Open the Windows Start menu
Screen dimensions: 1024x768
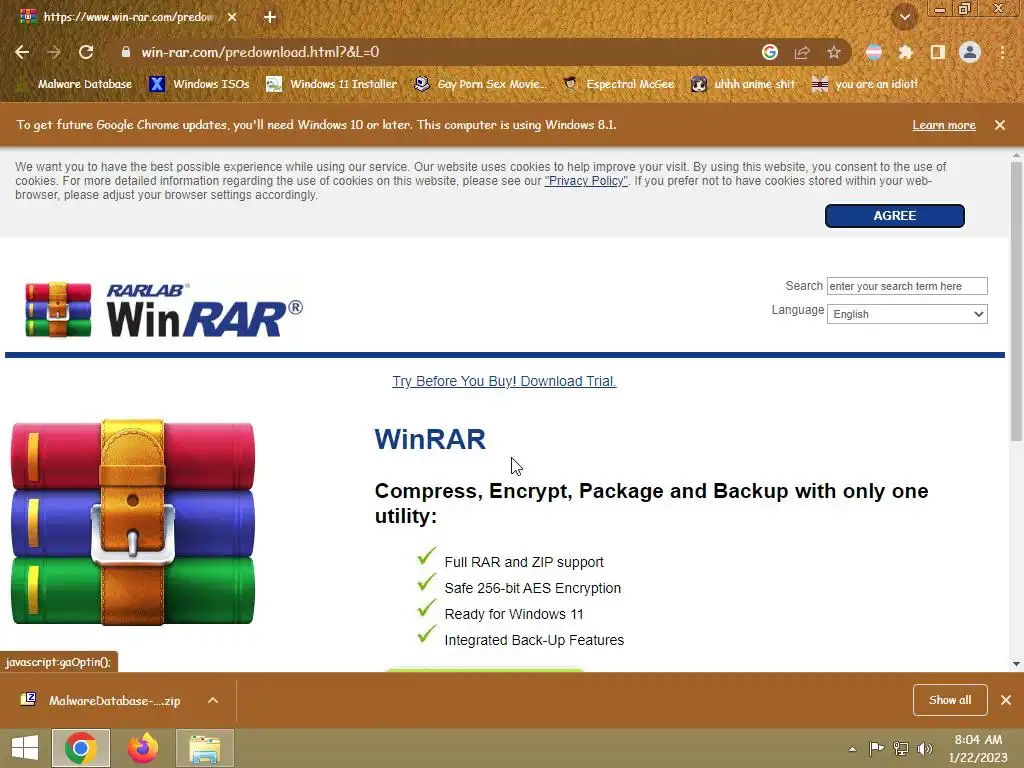pos(25,748)
